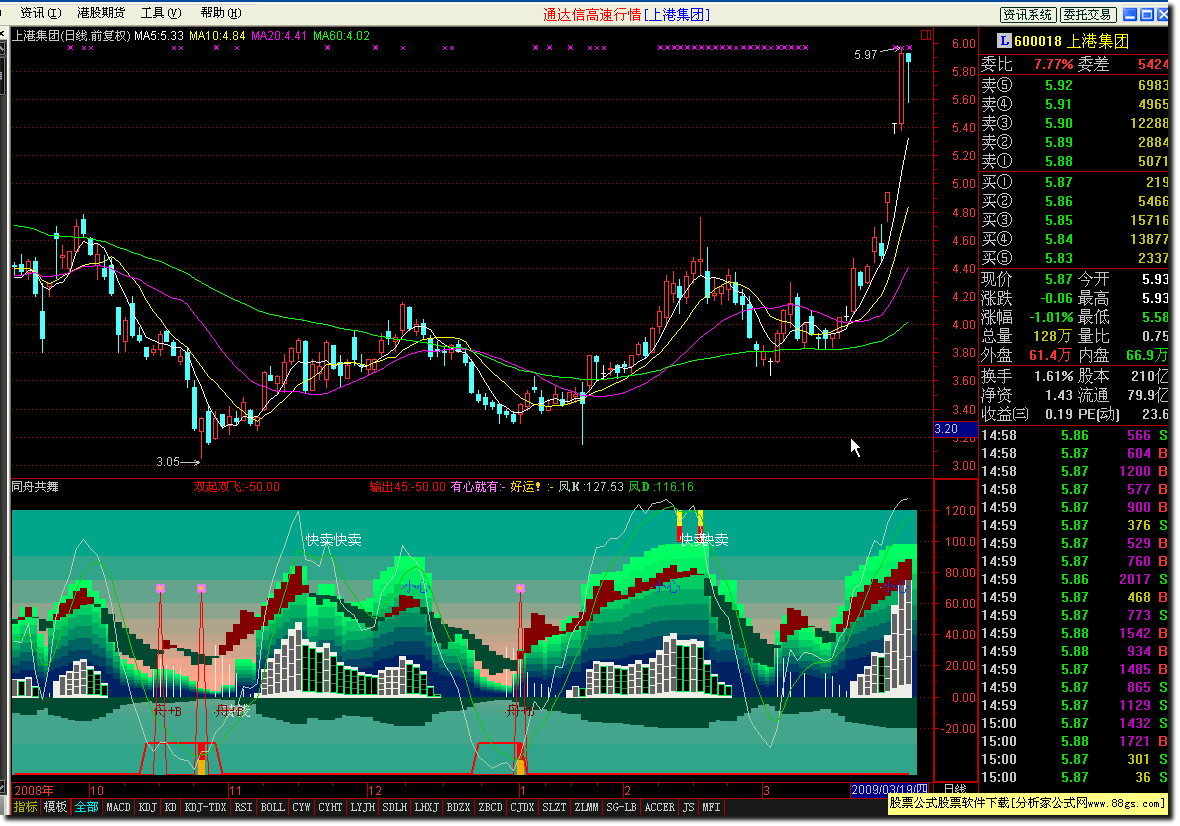Screen dimensions: 1180x826
Task: Select the ACCER indicator tab
Action: coord(660,807)
